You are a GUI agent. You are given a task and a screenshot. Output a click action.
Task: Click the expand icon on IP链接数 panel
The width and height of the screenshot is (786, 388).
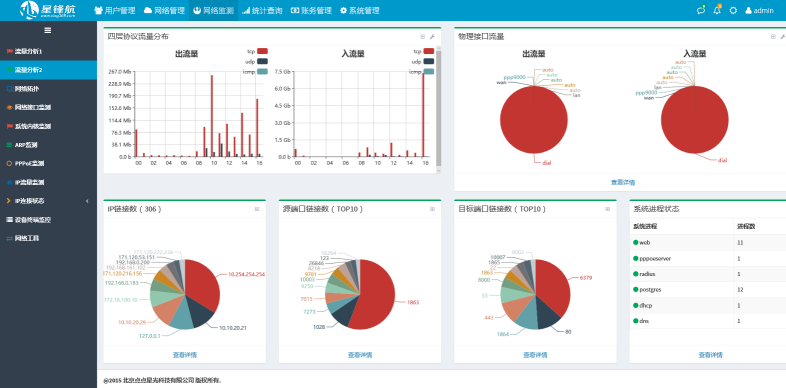[x=257, y=209]
